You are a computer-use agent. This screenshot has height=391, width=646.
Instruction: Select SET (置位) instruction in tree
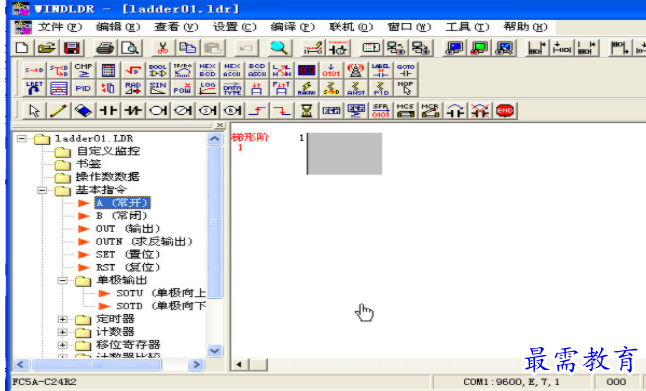[128, 255]
